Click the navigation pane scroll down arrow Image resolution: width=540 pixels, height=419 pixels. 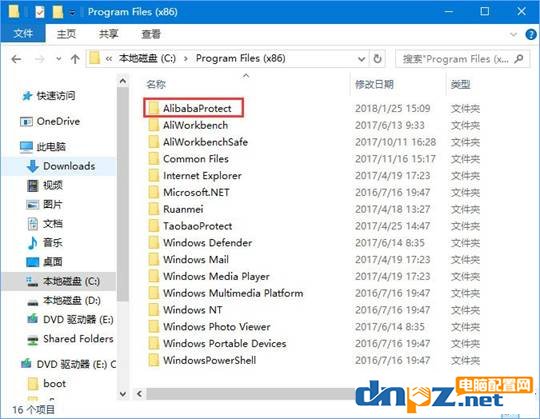pos(123,394)
